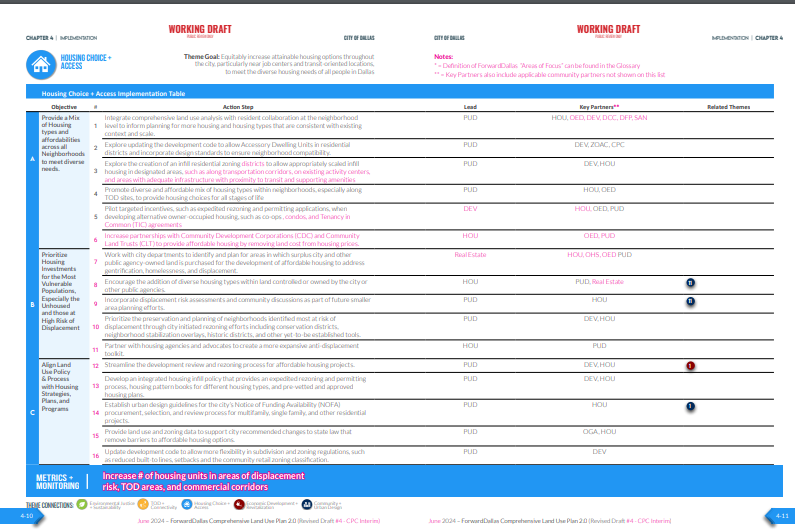Click action step 8 Encourage the addition of diverse housing
Image resolution: width=795 pixels, height=531 pixels.
[236, 286]
